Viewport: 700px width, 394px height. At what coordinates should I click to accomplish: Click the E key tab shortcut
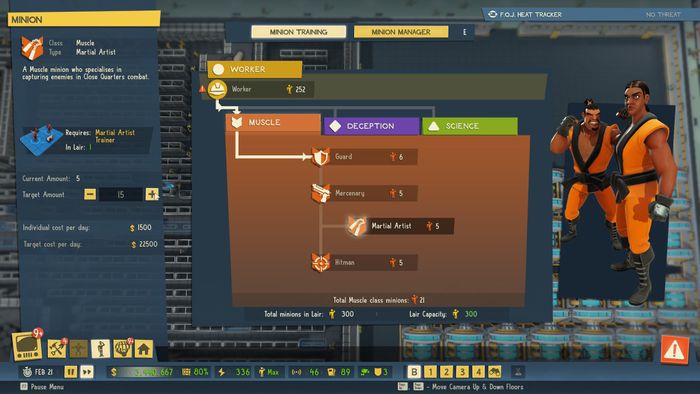(465, 32)
